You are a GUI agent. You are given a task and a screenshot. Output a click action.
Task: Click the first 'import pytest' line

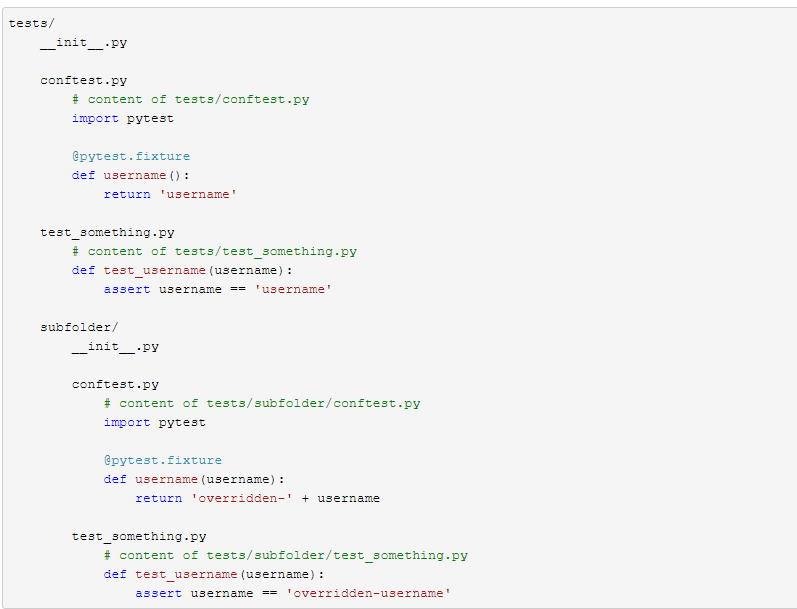(123, 118)
